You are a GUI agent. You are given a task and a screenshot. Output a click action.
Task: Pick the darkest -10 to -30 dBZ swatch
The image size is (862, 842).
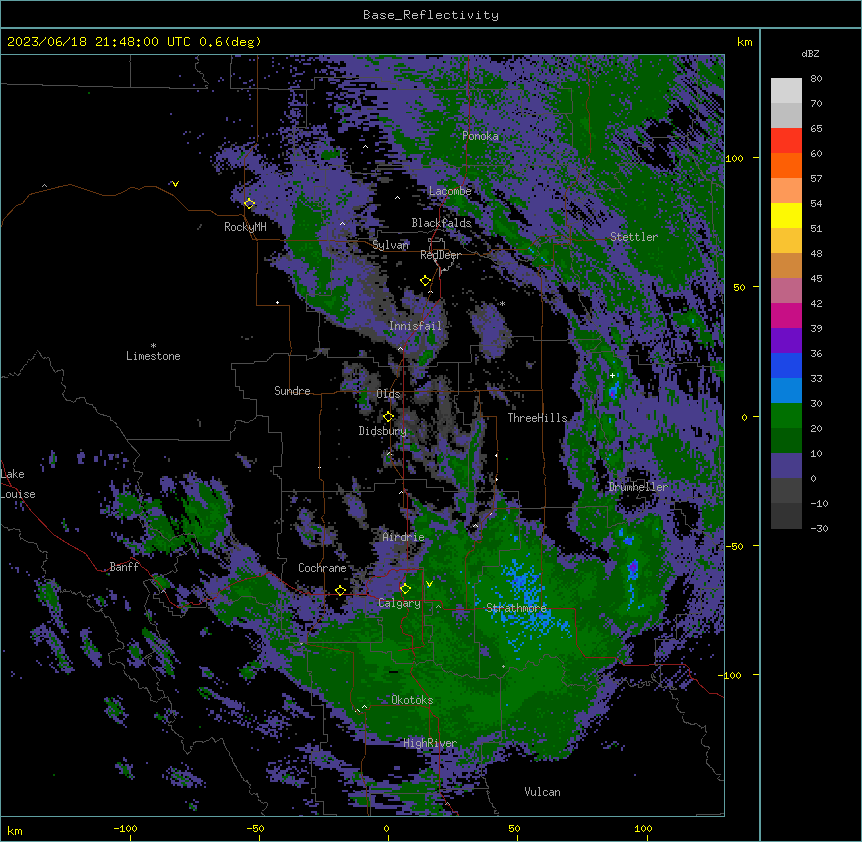[786, 516]
